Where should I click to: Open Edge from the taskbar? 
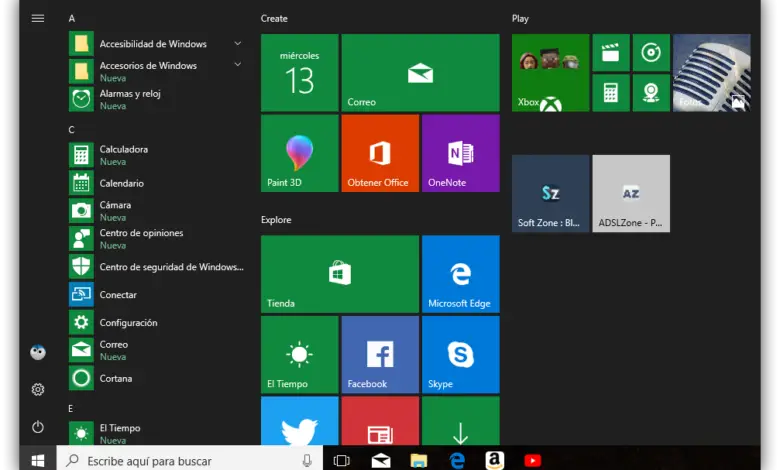457,461
